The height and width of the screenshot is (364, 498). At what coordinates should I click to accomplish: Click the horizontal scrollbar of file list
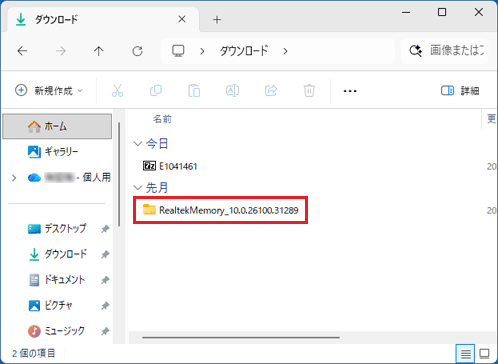[241, 337]
